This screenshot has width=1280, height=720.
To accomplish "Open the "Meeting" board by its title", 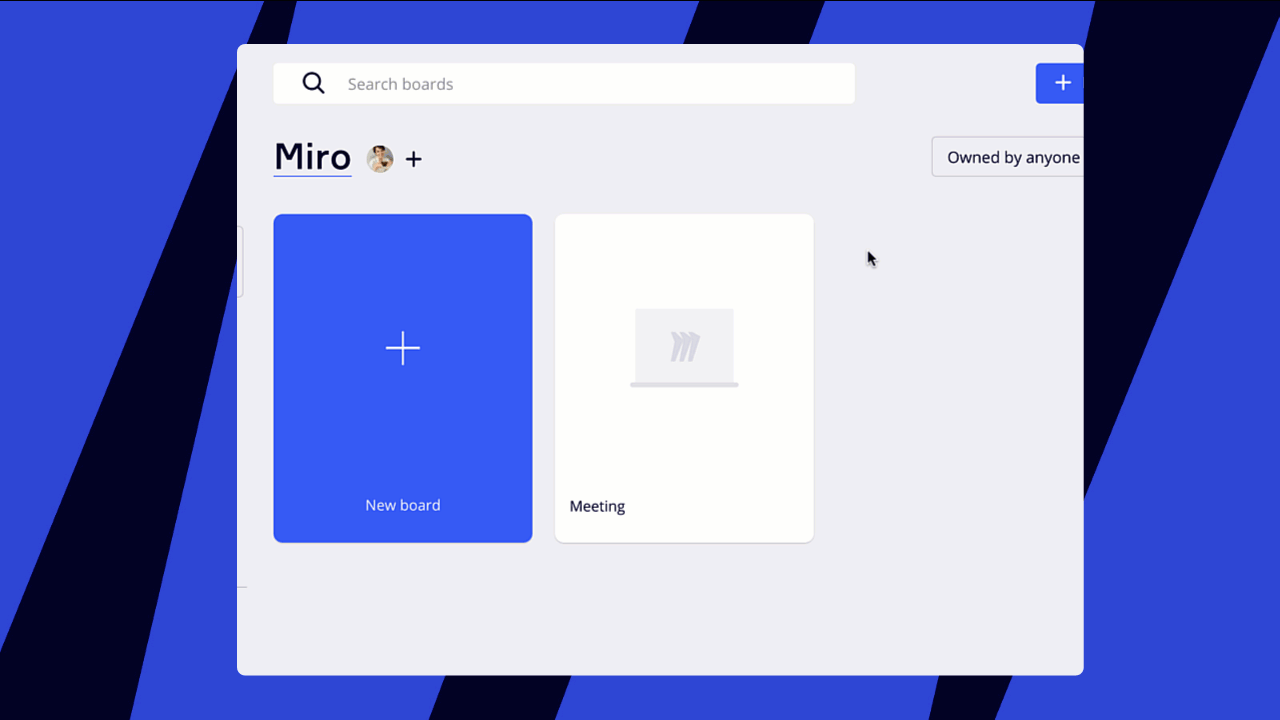I will (597, 506).
